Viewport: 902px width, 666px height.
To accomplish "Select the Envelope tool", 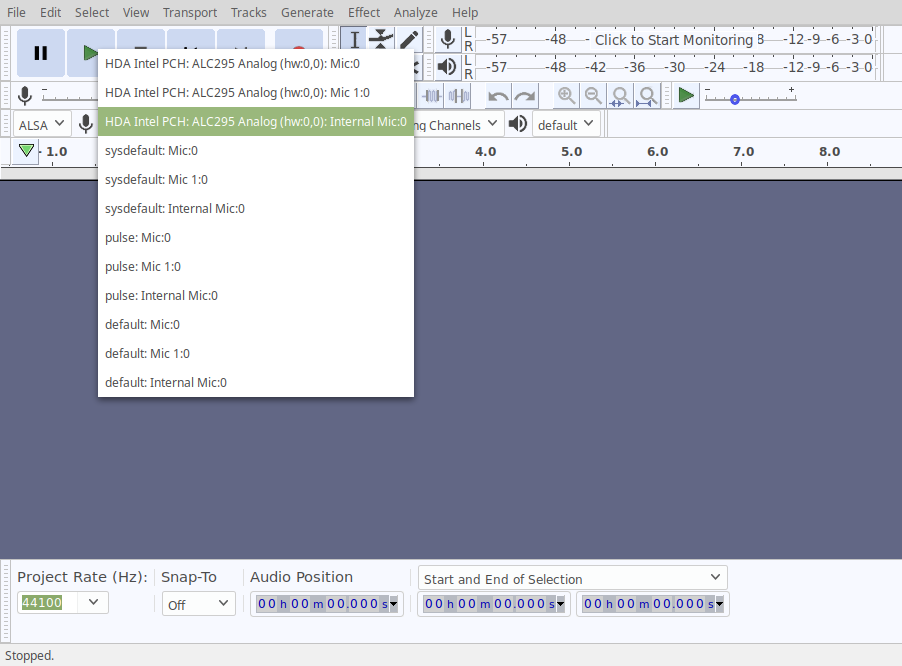I will point(381,40).
